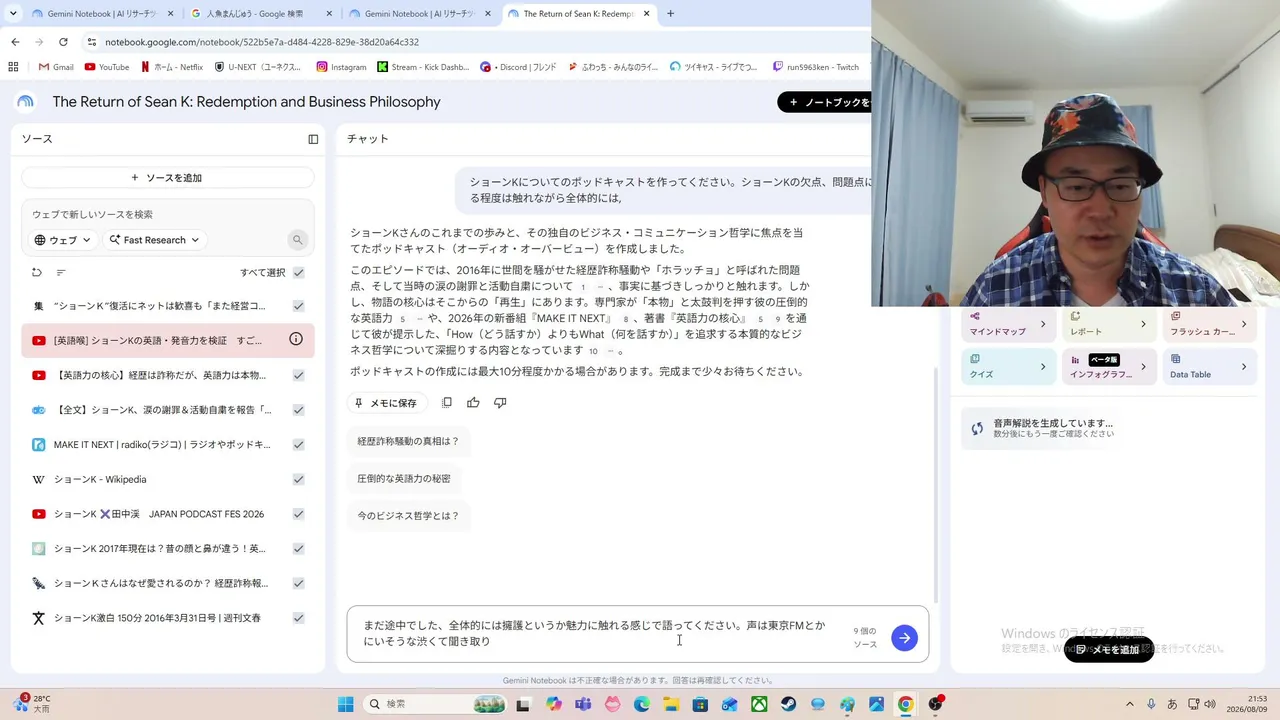Open Copilot from the taskbar

point(554,704)
